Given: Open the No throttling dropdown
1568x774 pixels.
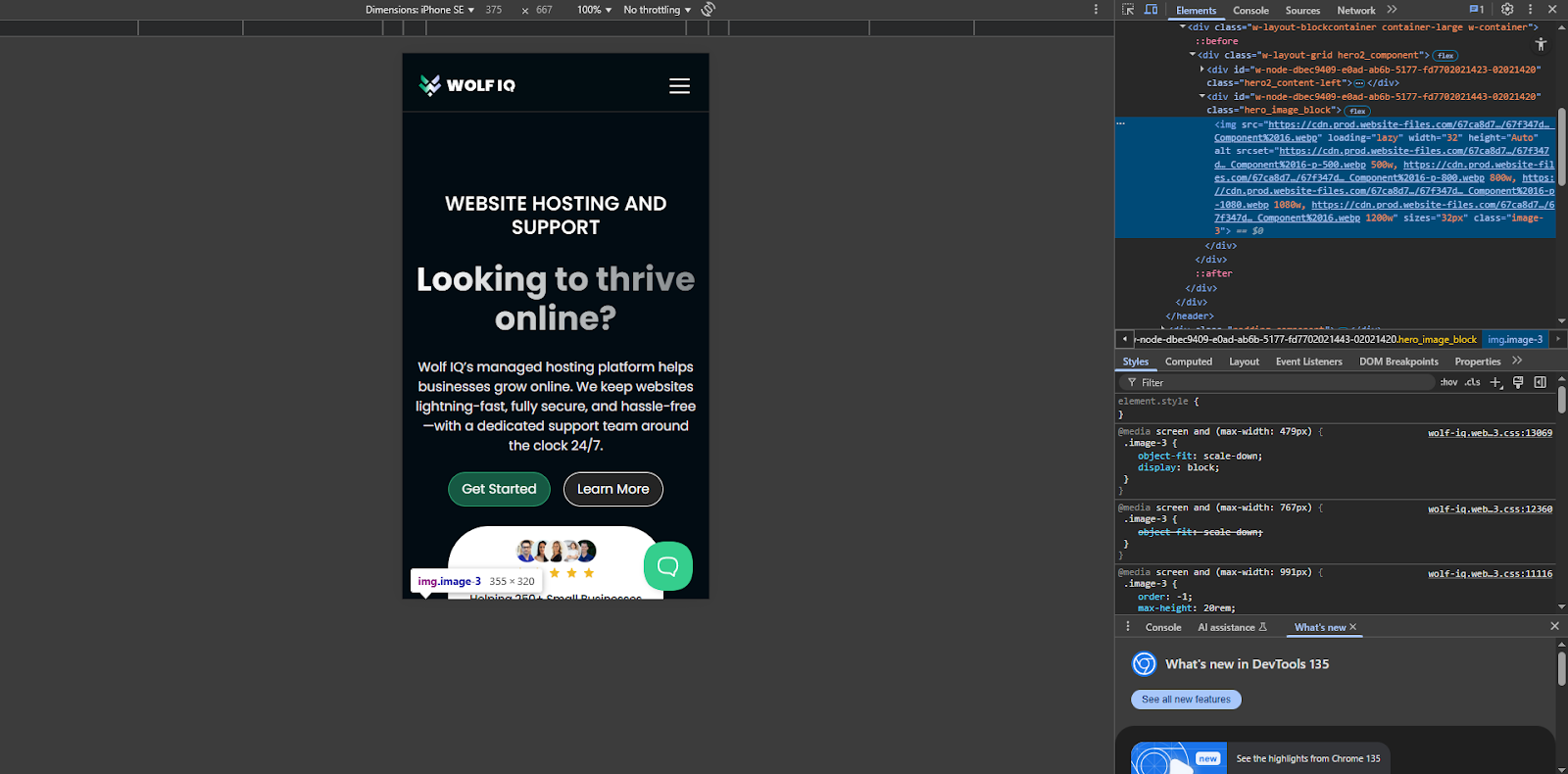Looking at the screenshot, I should point(657,10).
